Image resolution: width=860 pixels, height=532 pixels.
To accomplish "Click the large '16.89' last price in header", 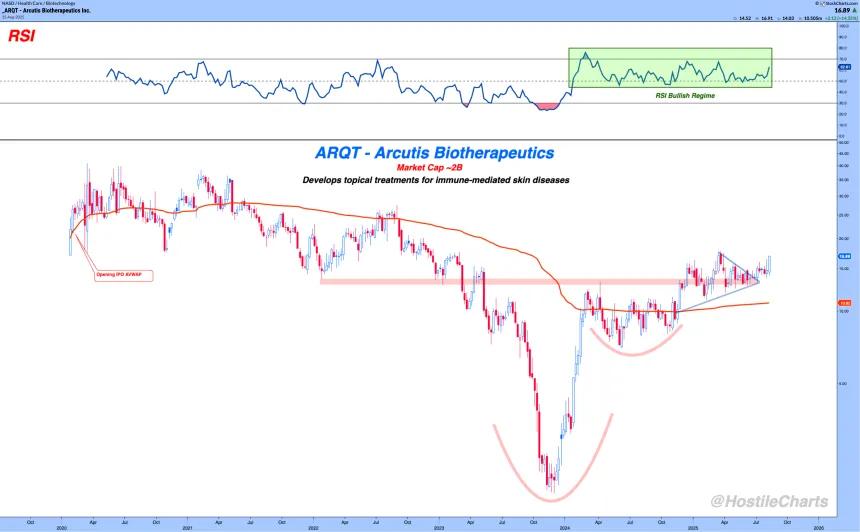I will click(842, 10).
